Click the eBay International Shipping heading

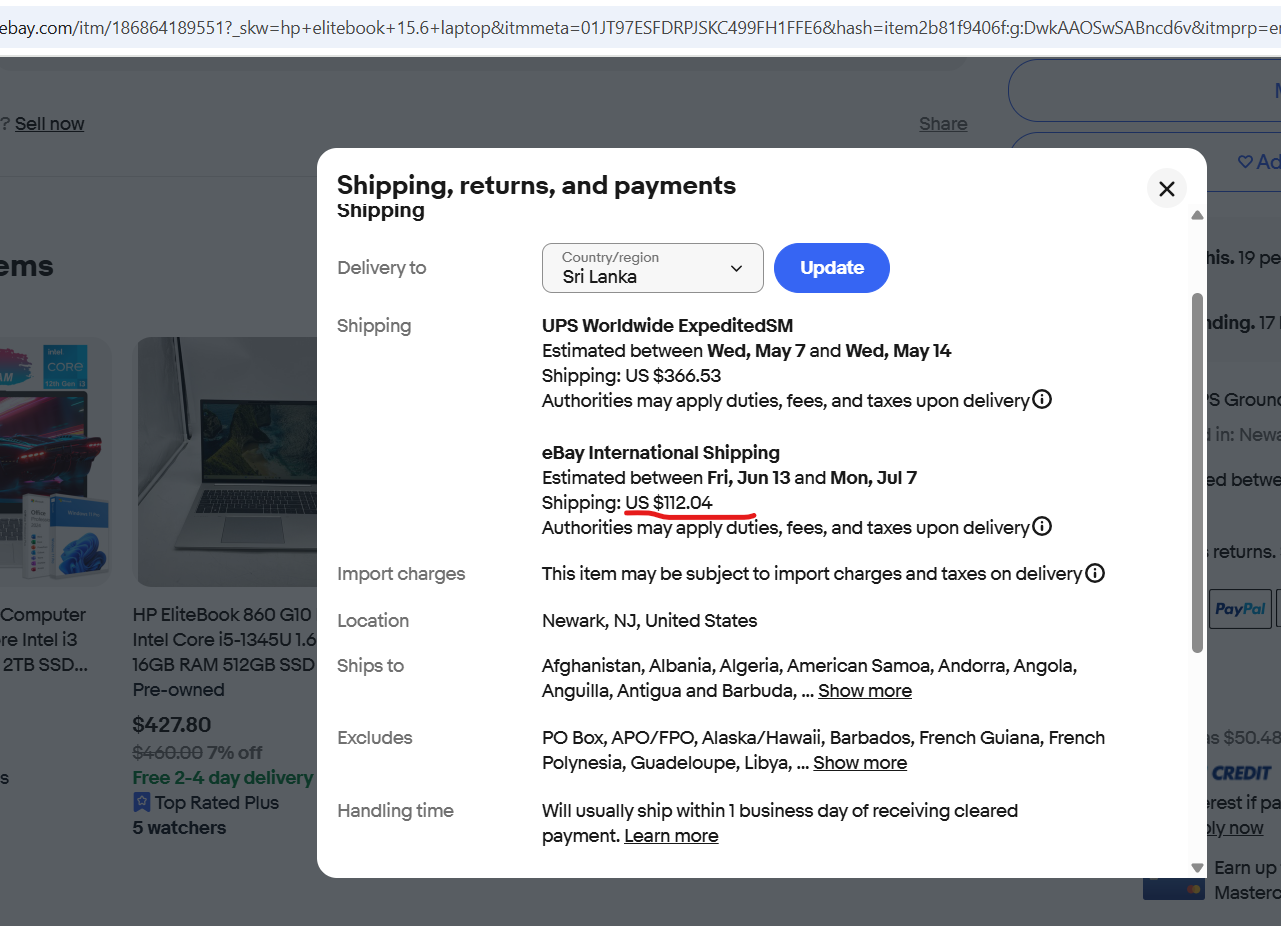[661, 452]
